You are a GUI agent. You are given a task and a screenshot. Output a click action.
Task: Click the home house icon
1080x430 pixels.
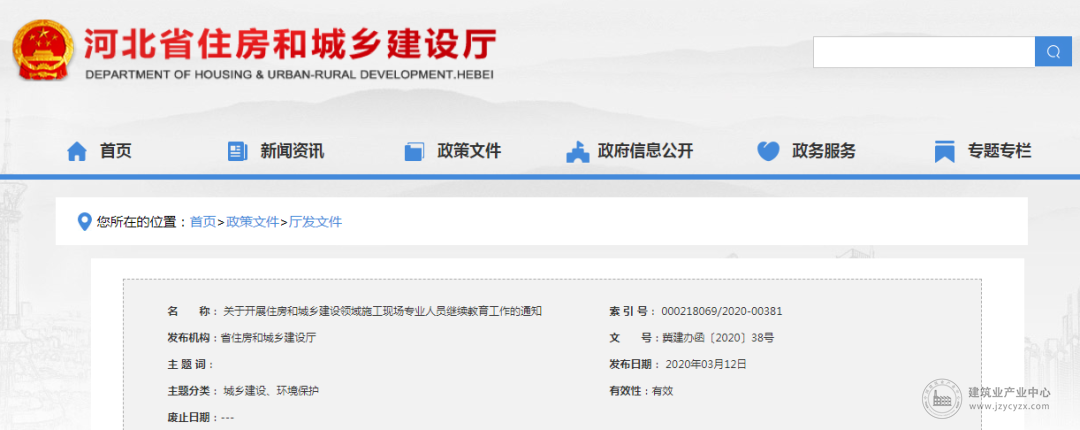[76, 151]
